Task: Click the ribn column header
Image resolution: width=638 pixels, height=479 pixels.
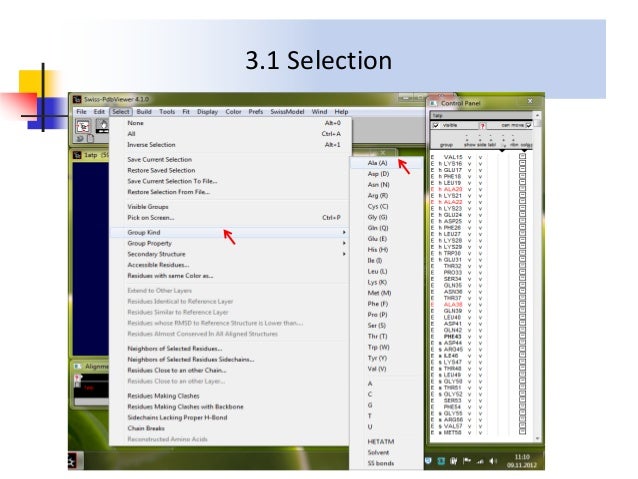Action: [x=514, y=145]
